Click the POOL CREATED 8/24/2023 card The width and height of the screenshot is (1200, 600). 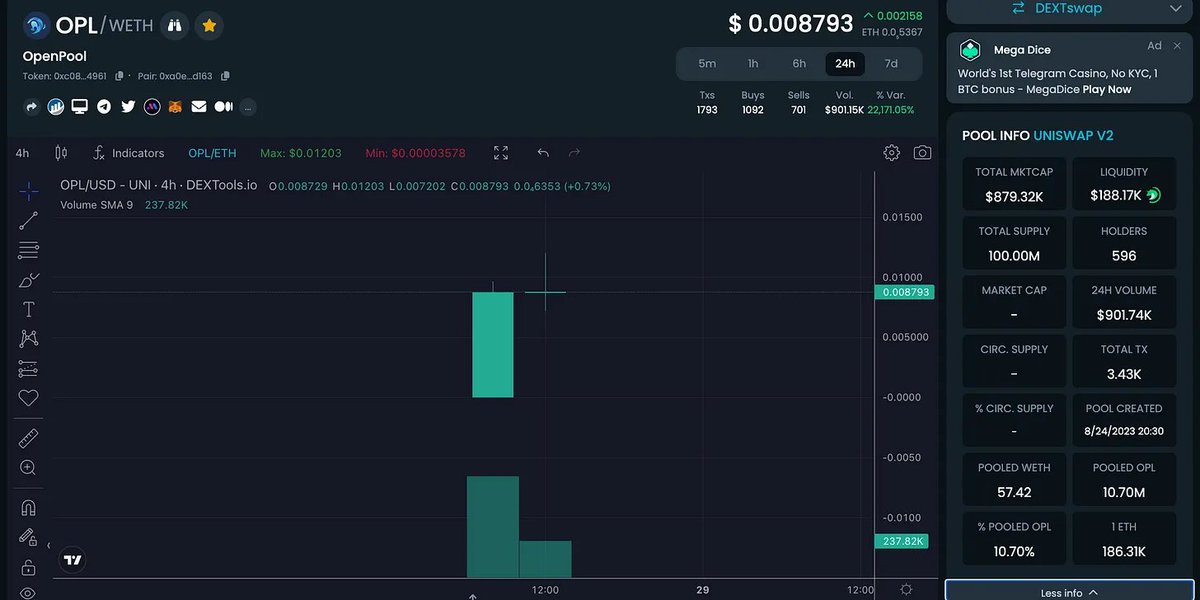coord(1124,421)
